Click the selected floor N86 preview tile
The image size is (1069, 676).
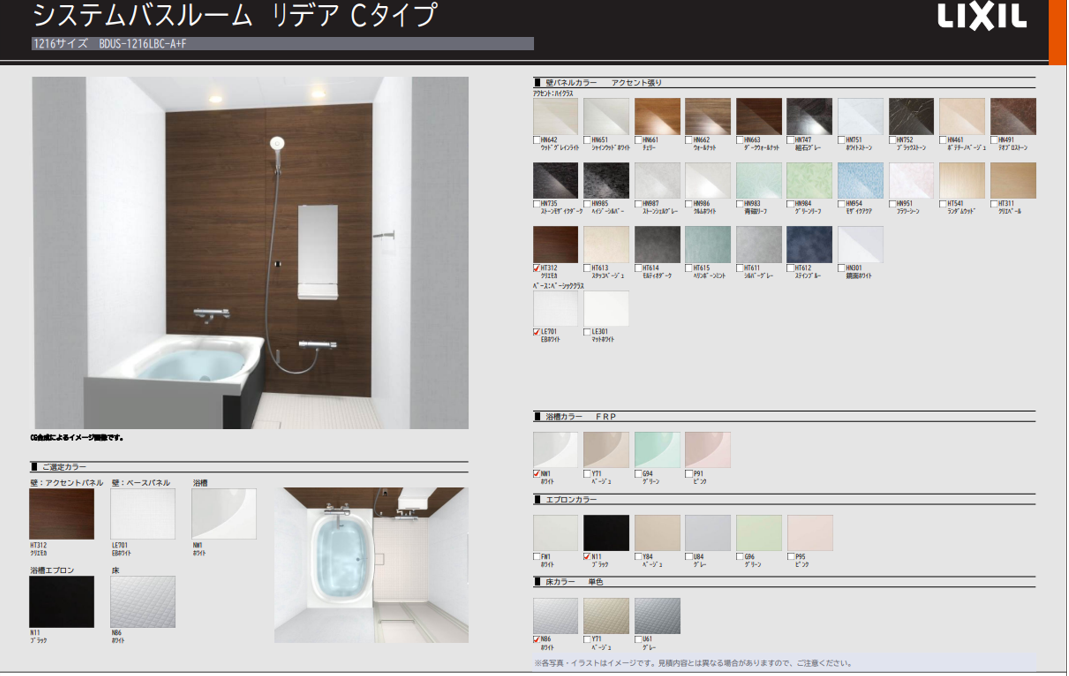[x=142, y=602]
